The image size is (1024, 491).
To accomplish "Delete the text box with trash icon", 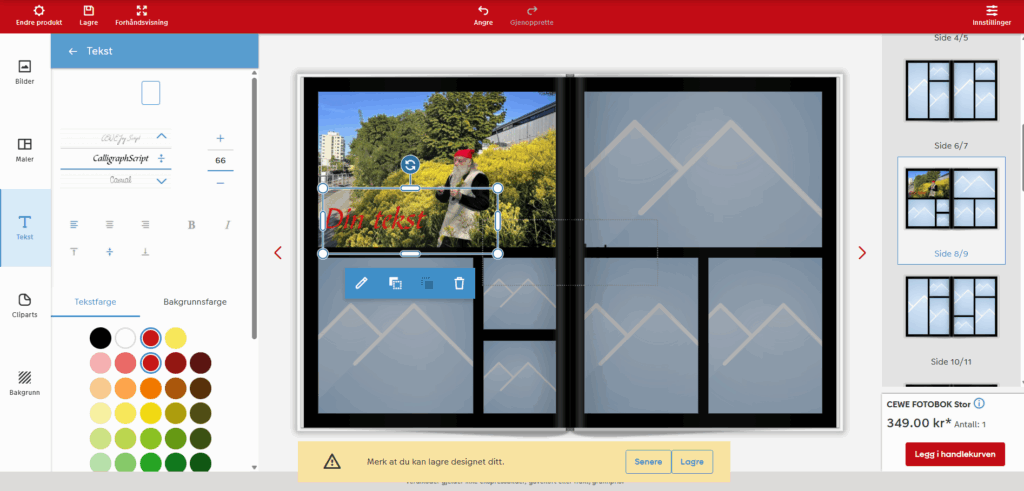I will 459,283.
